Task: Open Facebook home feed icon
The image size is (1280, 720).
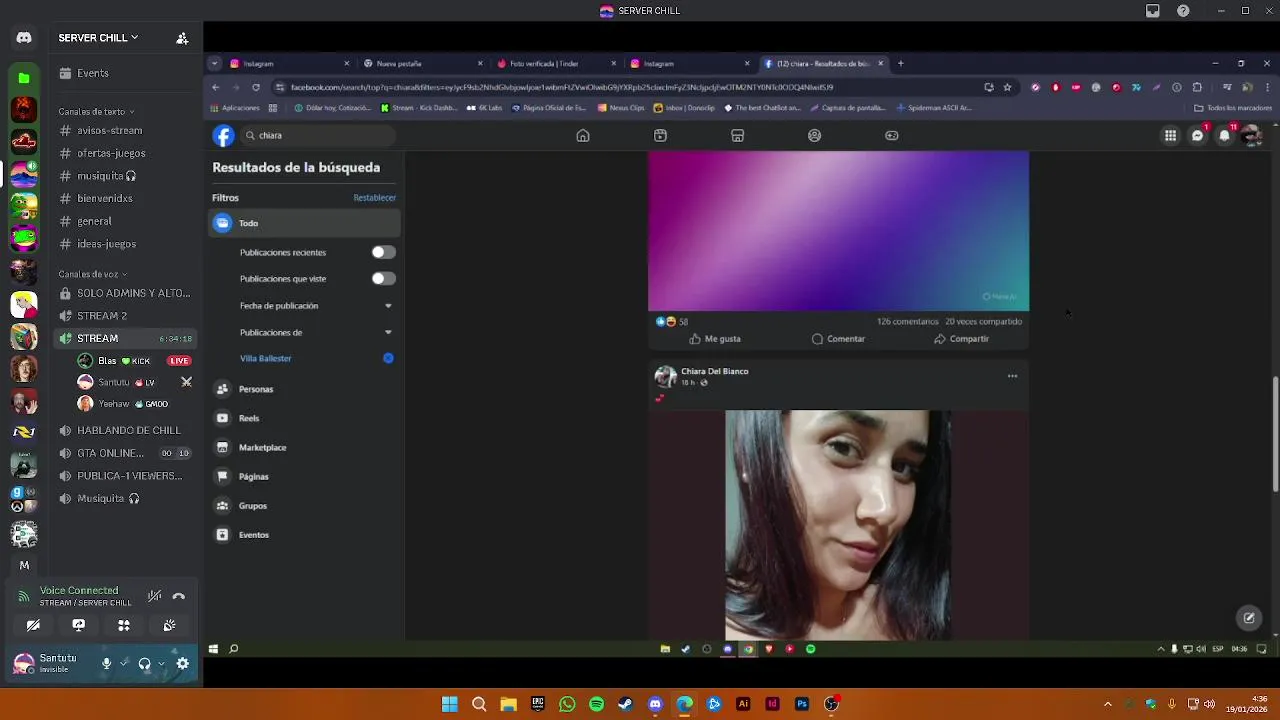Action: 583,136
